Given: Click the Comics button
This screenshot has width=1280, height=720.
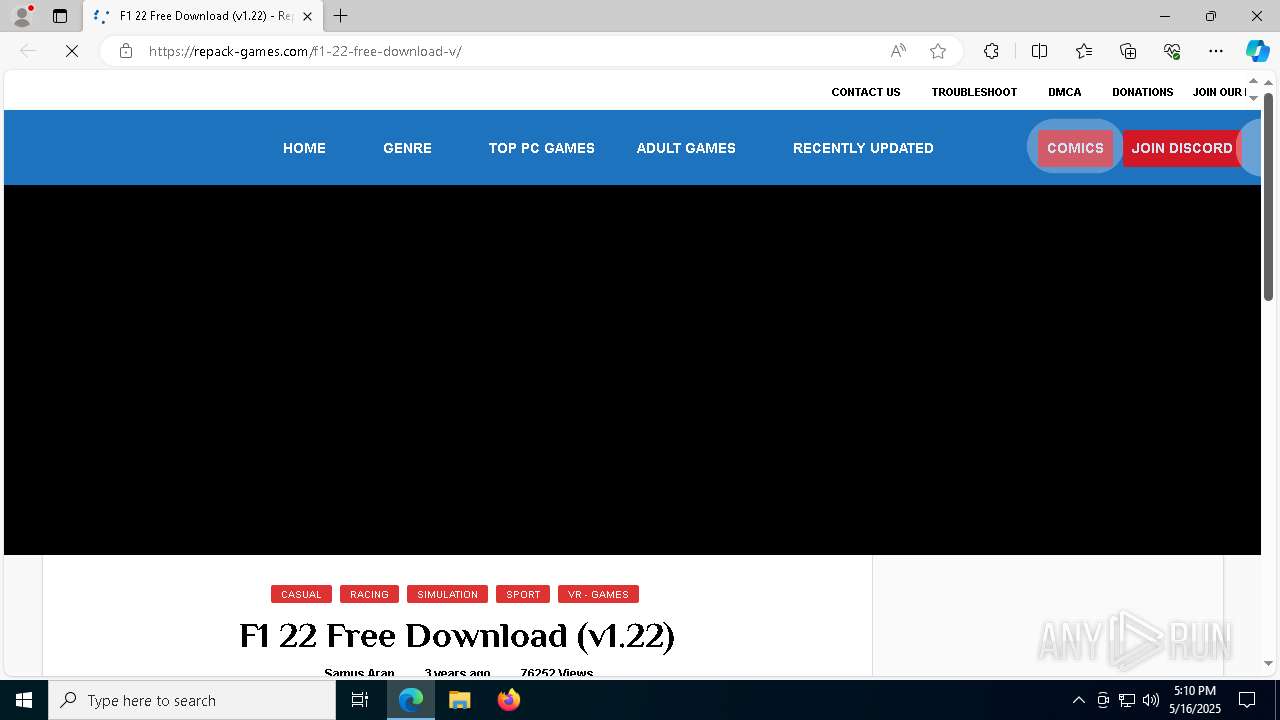Looking at the screenshot, I should coord(1075,148).
